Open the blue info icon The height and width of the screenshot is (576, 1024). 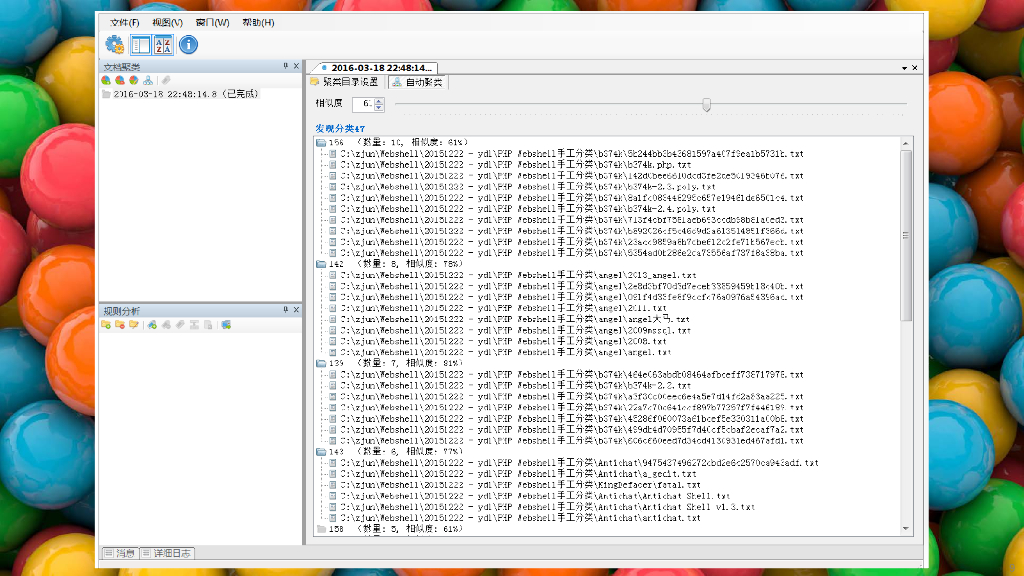[x=188, y=44]
